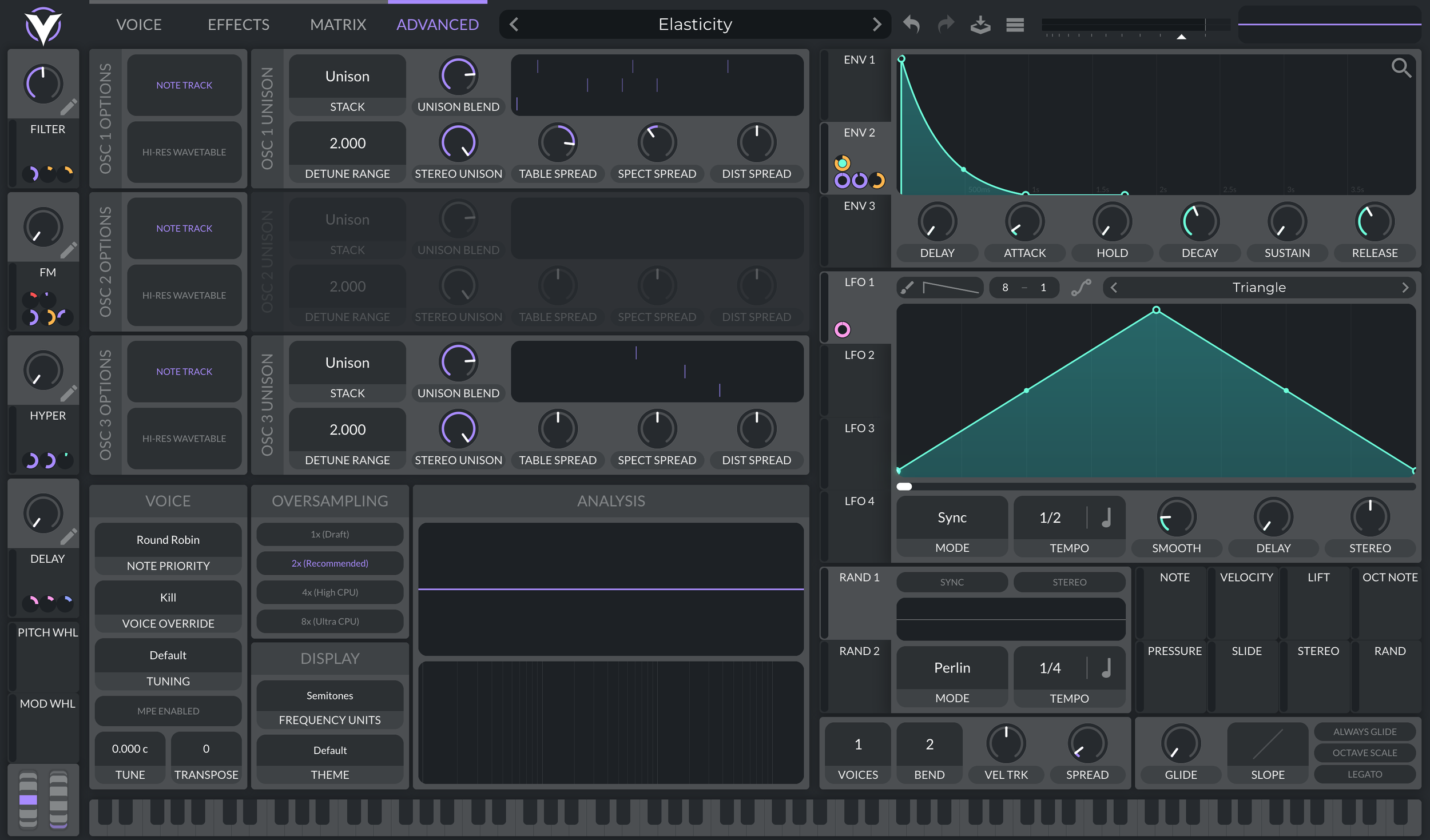This screenshot has width=1430, height=840.
Task: Click the envelope magnifying glass icon
Action: (1400, 68)
